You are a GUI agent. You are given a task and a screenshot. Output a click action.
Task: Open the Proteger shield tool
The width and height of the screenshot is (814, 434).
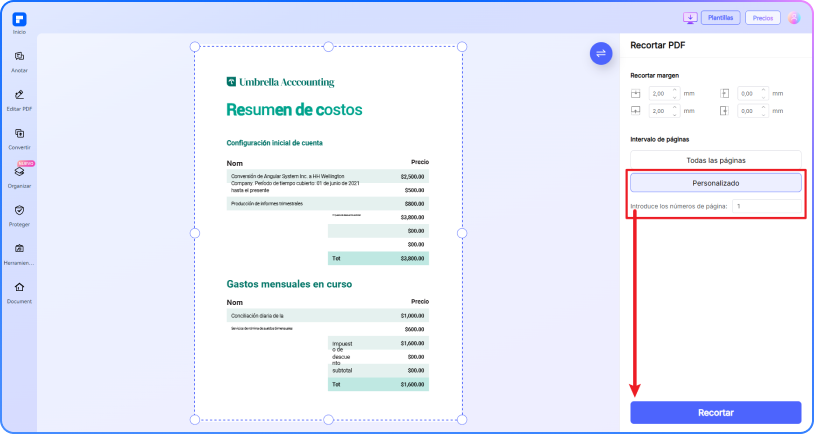click(19, 215)
